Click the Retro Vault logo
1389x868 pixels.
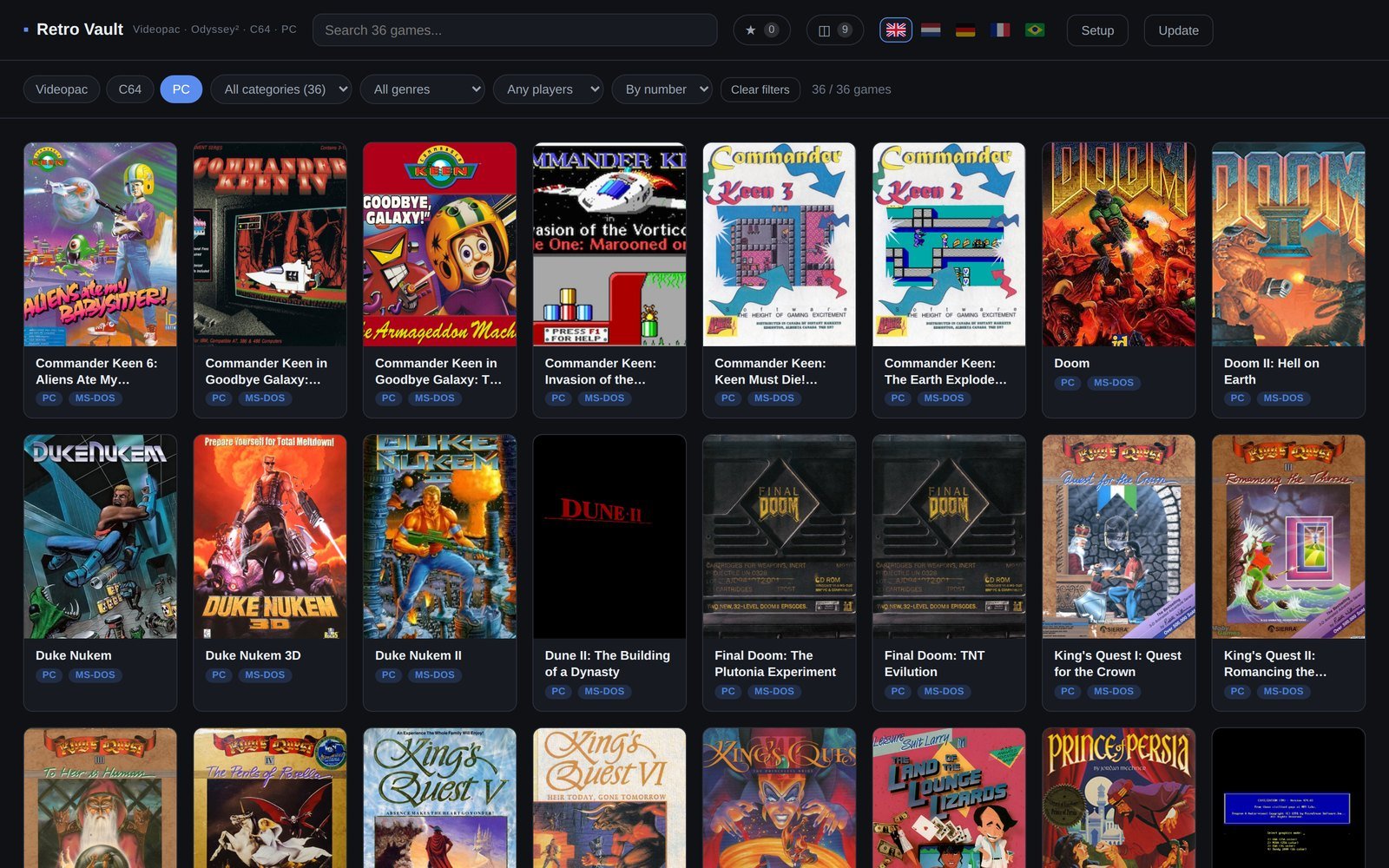tap(74, 30)
